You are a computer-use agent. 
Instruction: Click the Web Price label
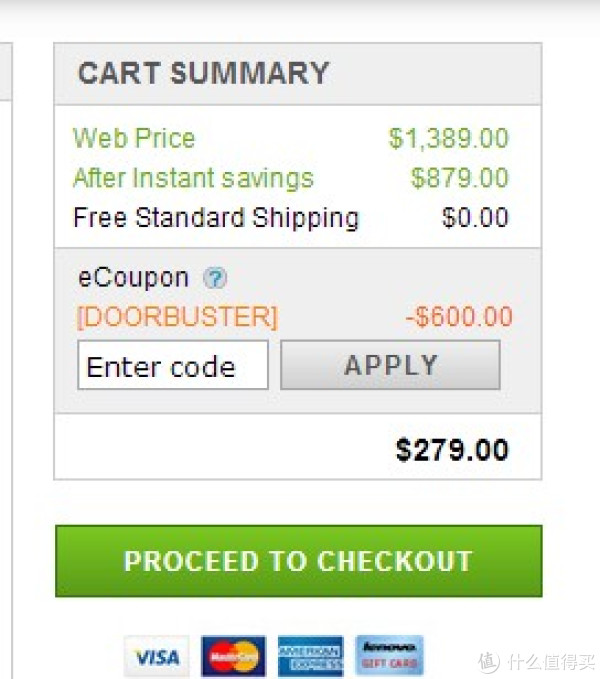(134, 139)
